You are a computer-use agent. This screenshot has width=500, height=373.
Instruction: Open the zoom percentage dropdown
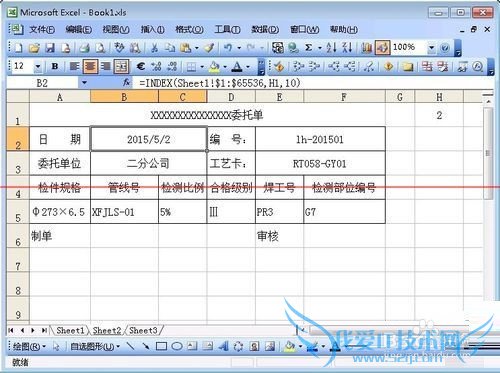pyautogui.click(x=431, y=48)
